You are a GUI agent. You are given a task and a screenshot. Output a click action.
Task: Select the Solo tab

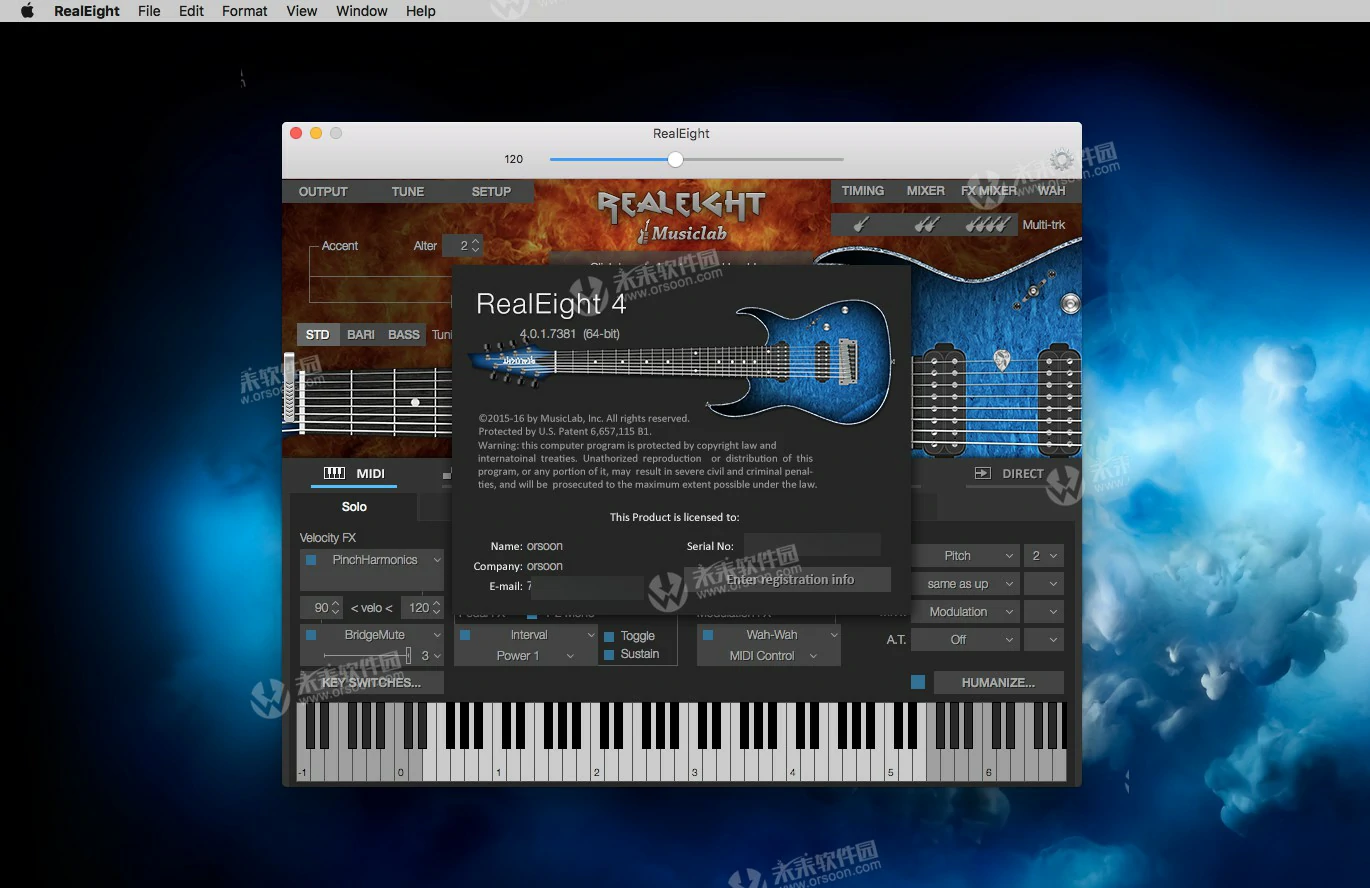(354, 507)
